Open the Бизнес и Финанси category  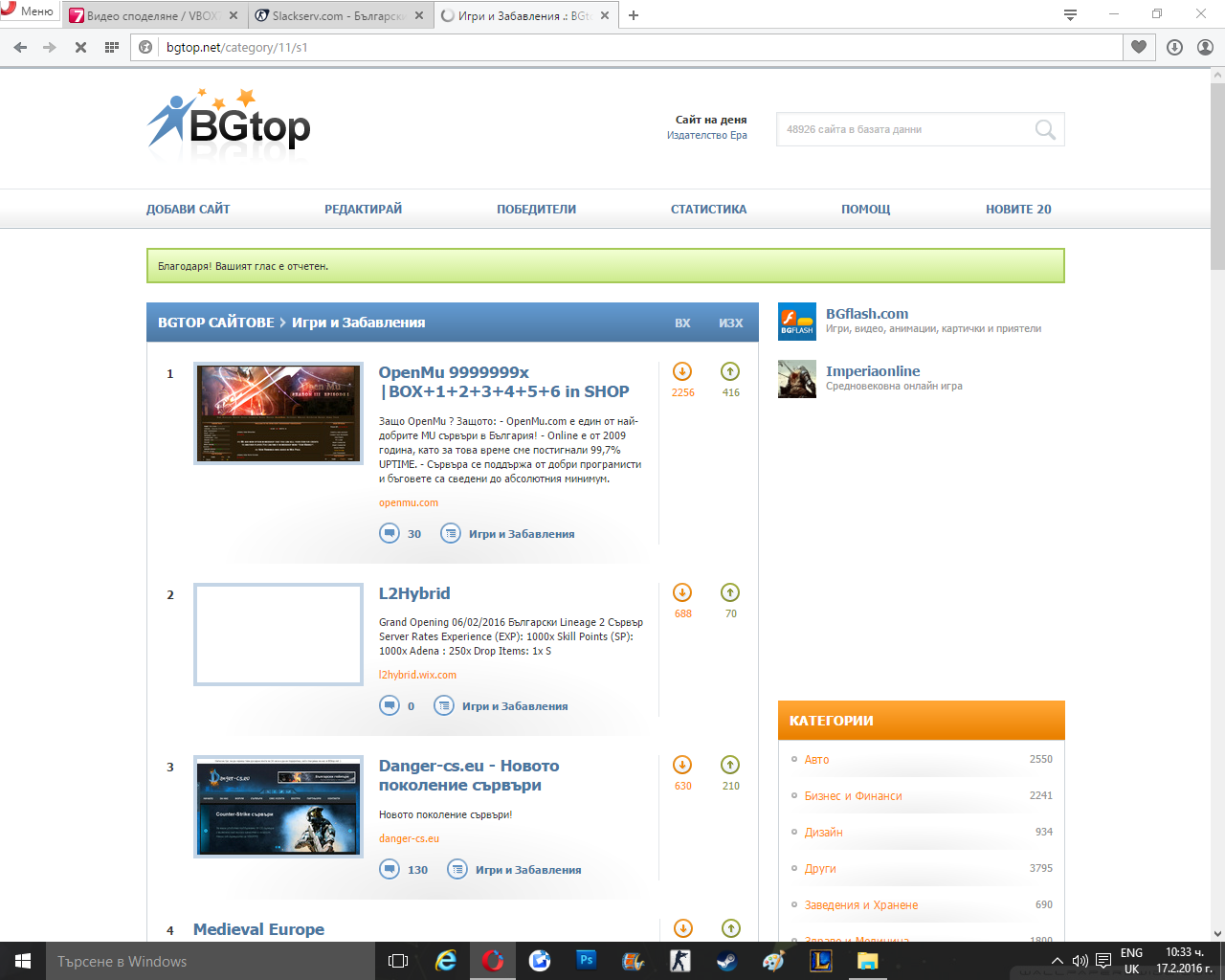(853, 795)
